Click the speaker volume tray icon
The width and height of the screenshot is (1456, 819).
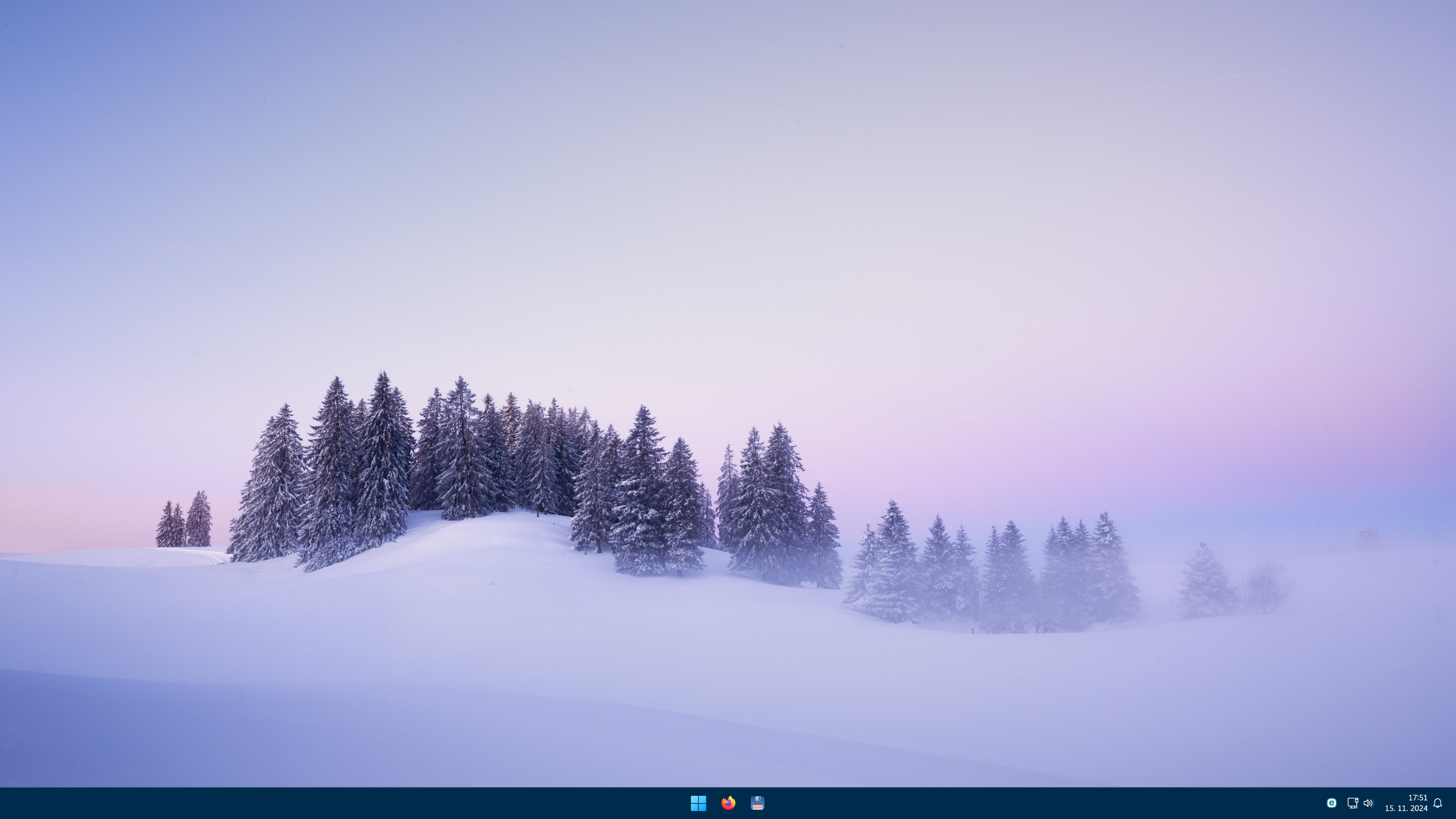pyautogui.click(x=1368, y=803)
